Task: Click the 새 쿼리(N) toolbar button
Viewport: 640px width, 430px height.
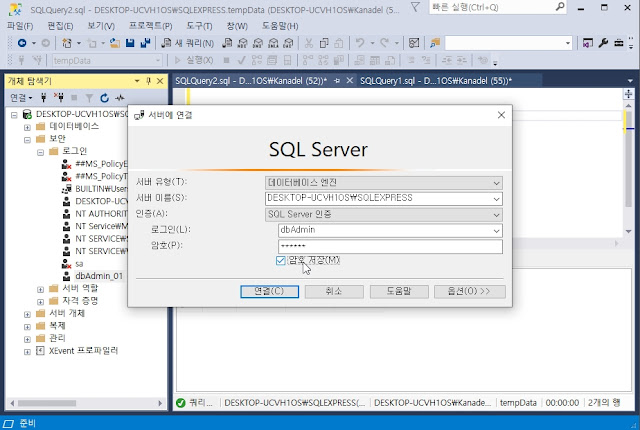Action: [x=187, y=43]
